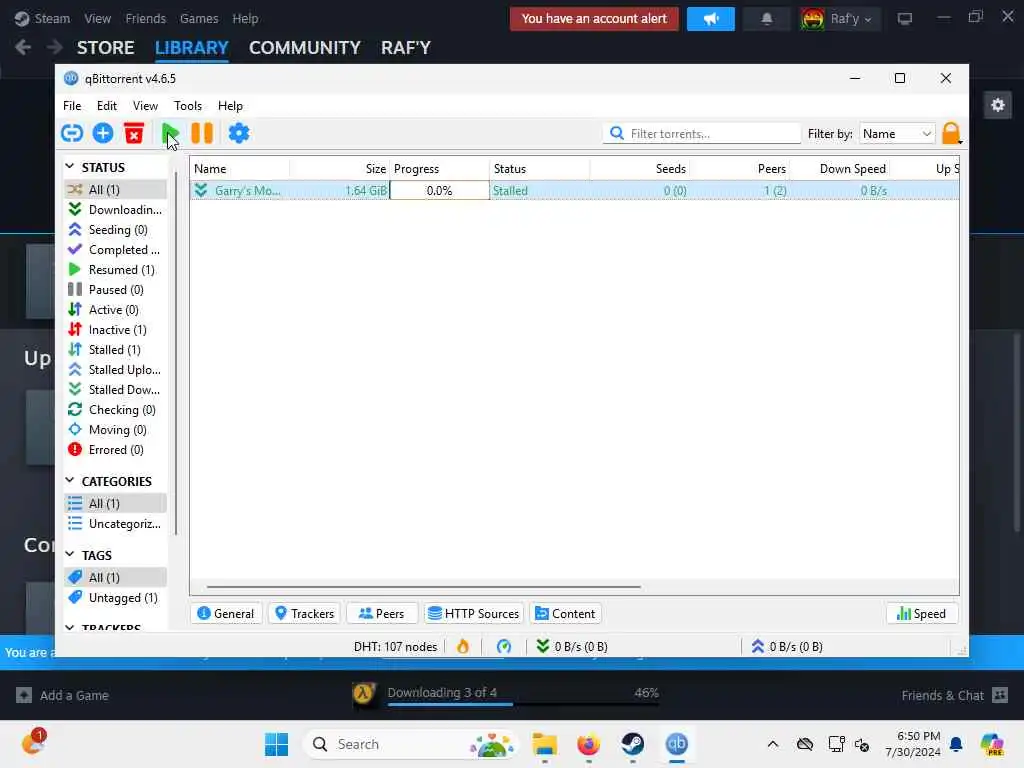Screen dimensions: 1024x768
Task: Select Seeding (0) status filter
Action: pos(116,230)
